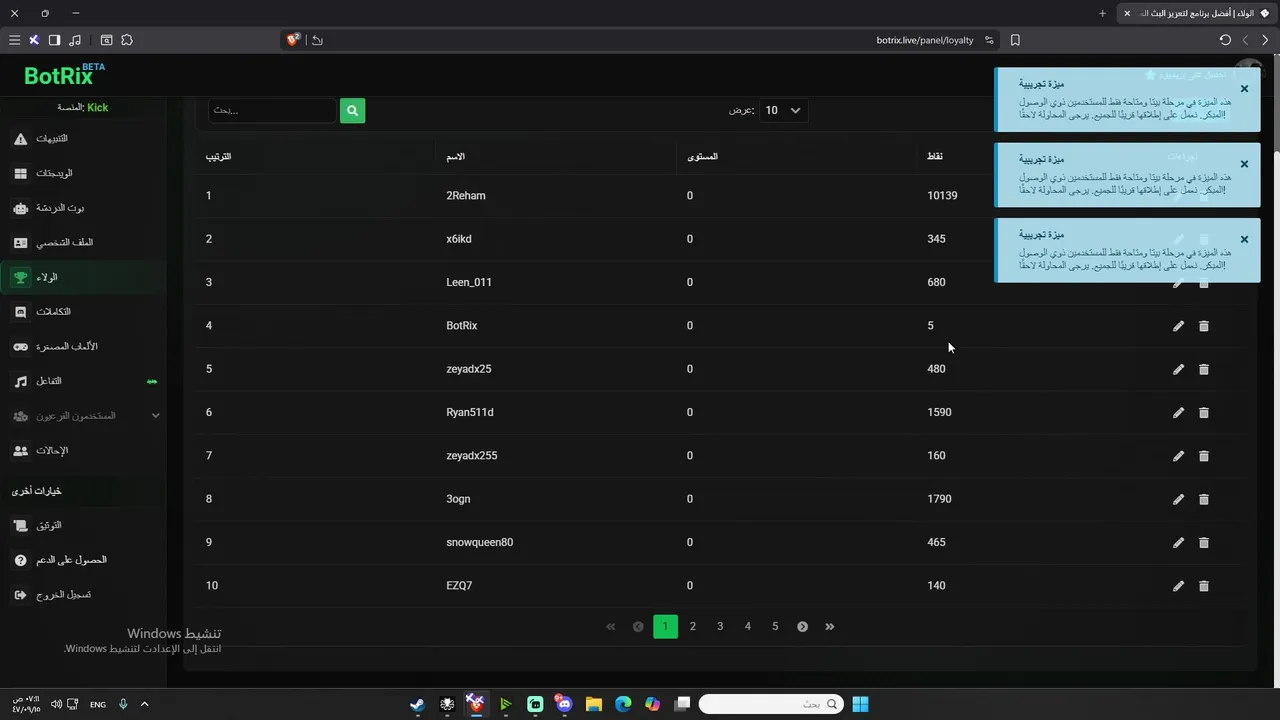1280x720 pixels.
Task: Click the browser music note playlist icon
Action: pyautogui.click(x=75, y=40)
